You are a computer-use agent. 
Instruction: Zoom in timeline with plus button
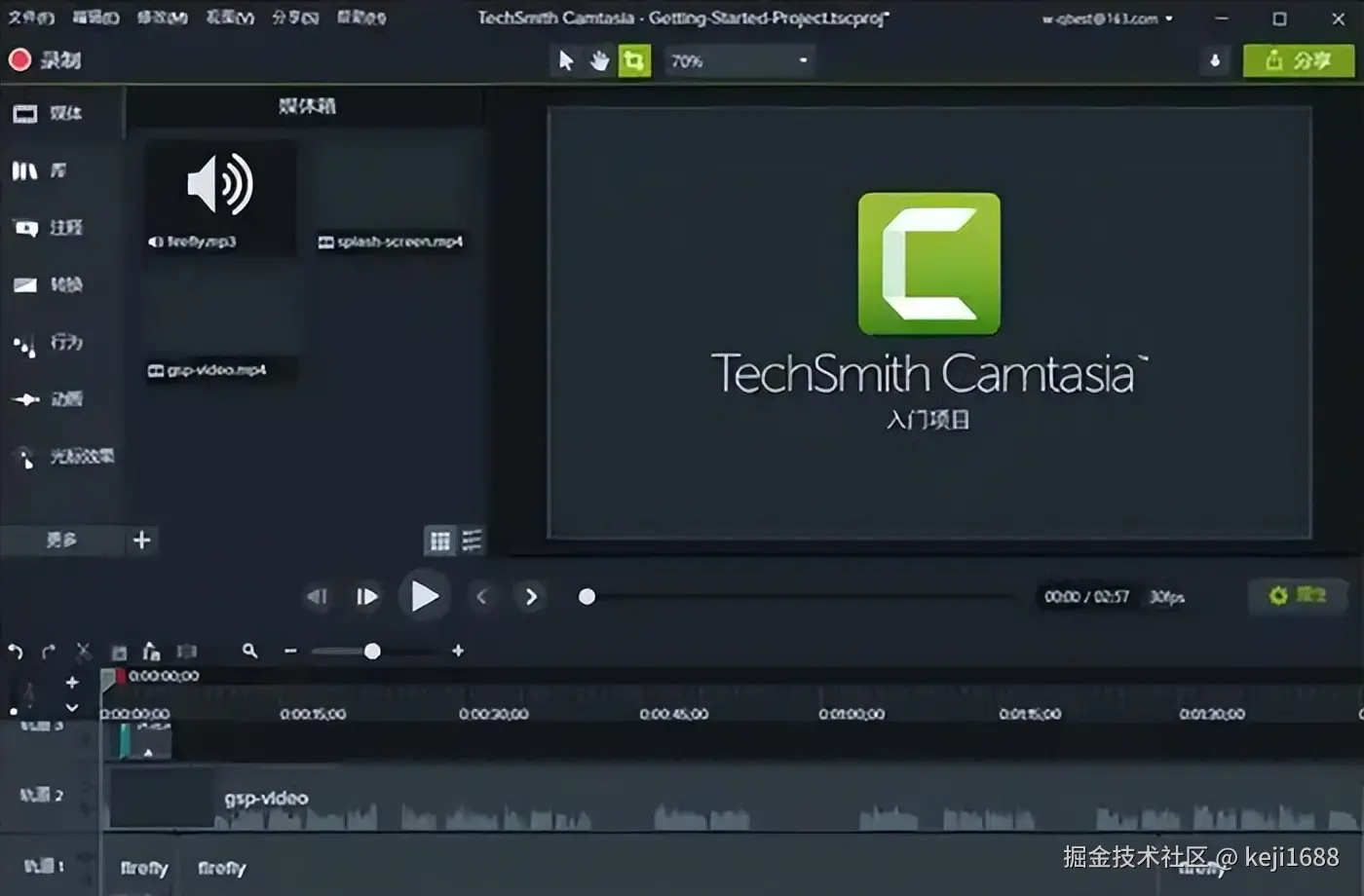pos(458,651)
